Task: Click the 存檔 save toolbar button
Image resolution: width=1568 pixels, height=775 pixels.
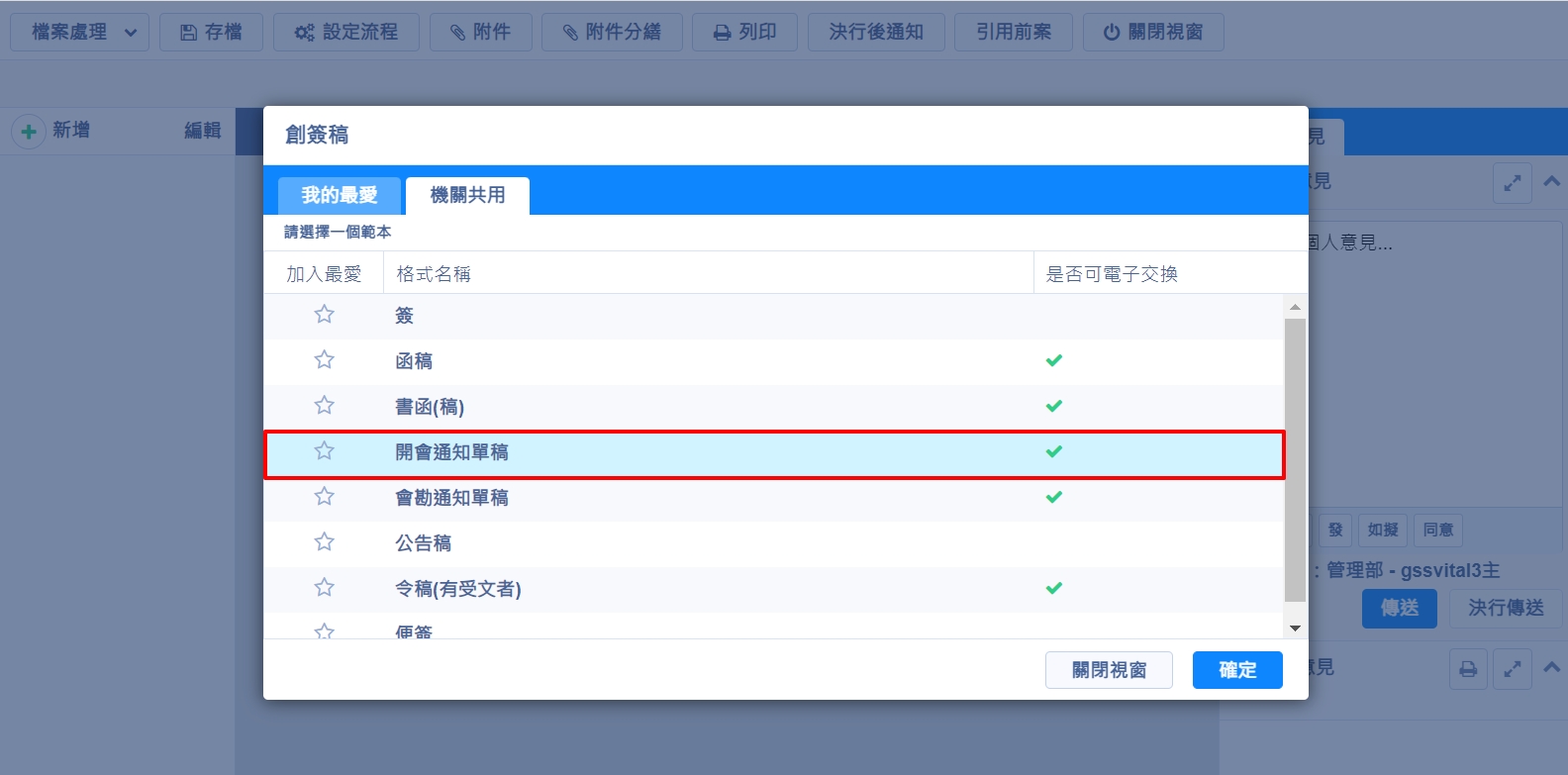Action: pyautogui.click(x=211, y=32)
